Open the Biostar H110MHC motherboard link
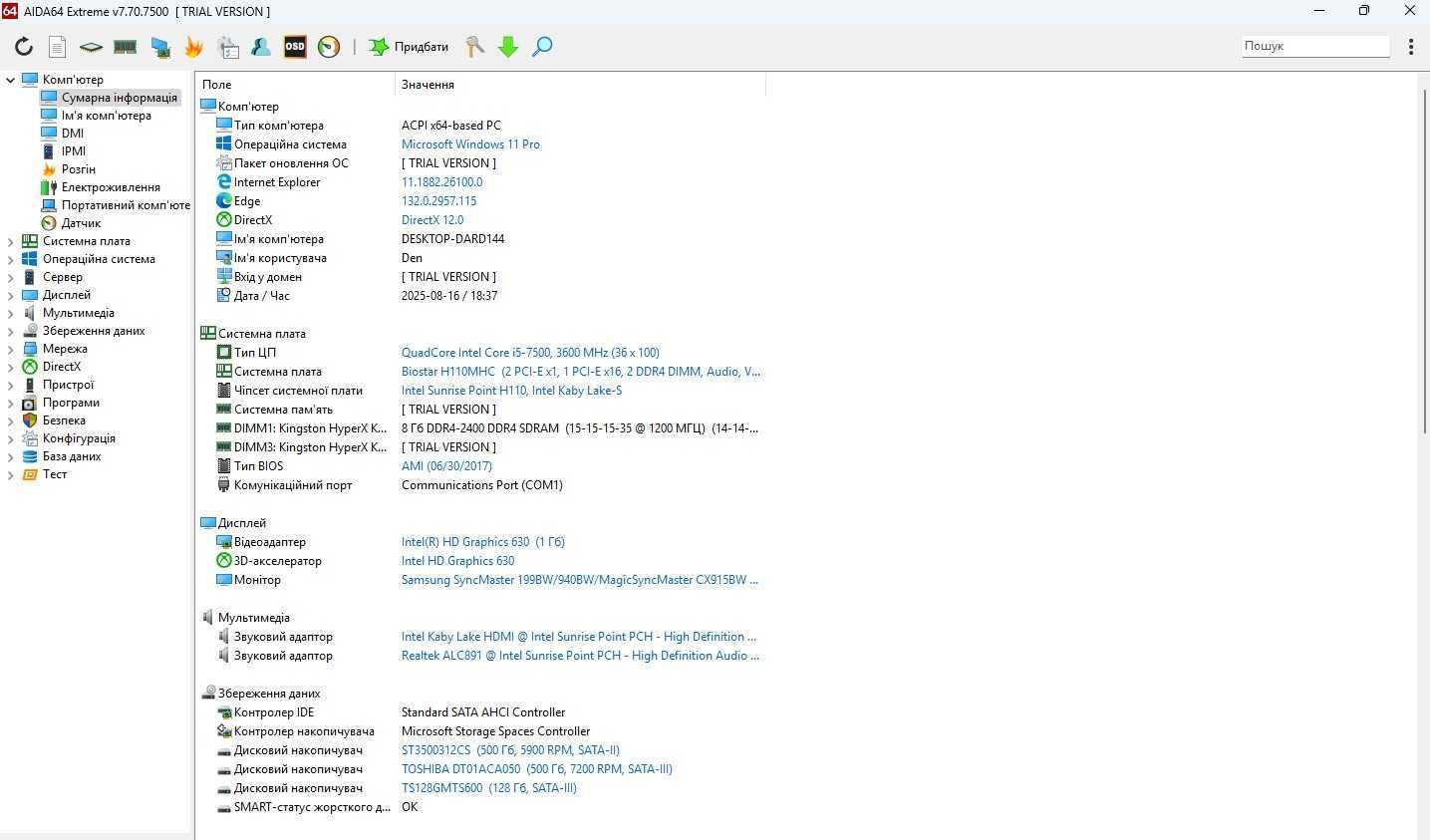This screenshot has height=840, width=1430. pos(581,372)
